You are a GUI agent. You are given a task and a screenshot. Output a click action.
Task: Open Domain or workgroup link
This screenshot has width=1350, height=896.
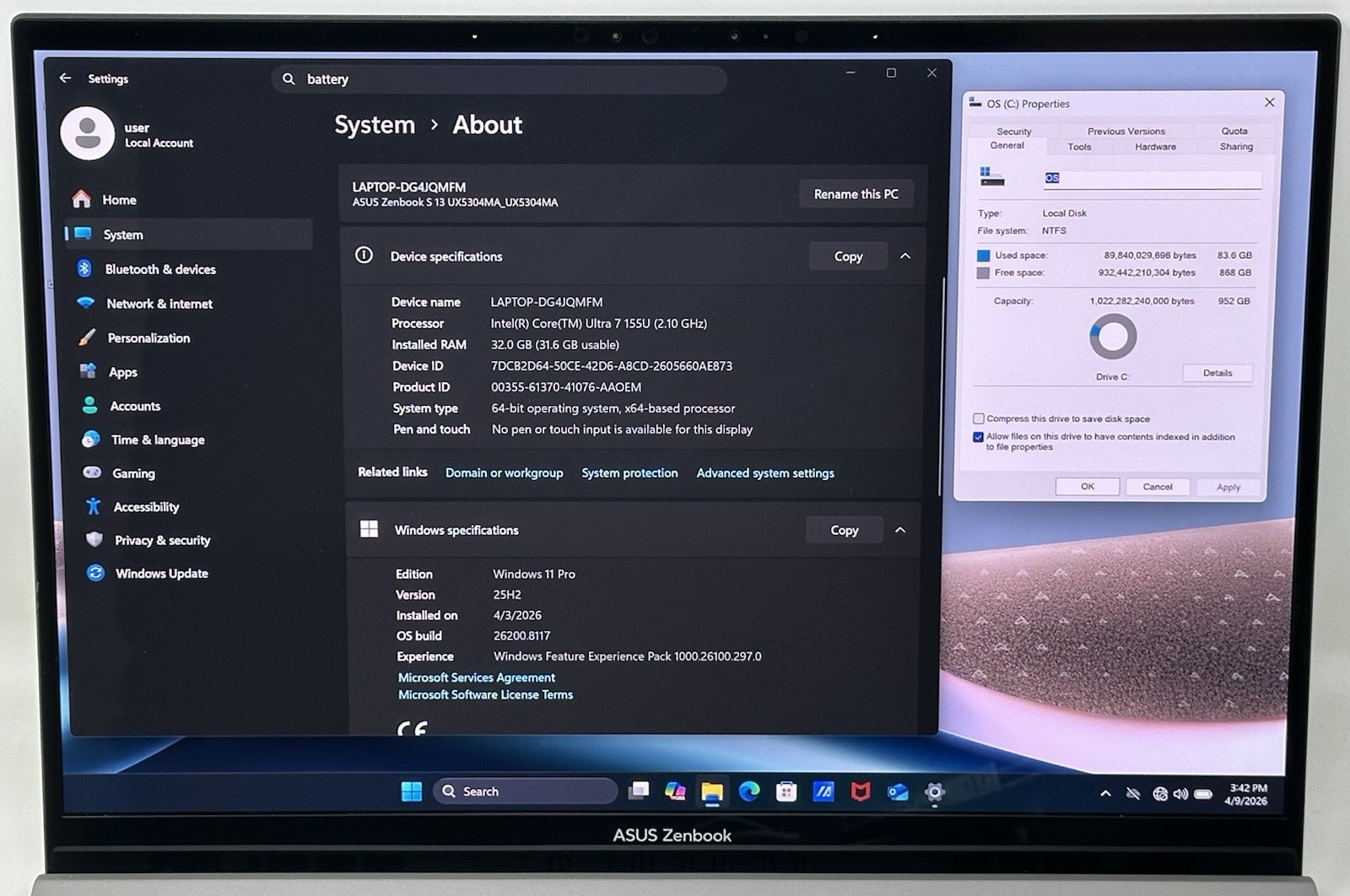point(504,472)
